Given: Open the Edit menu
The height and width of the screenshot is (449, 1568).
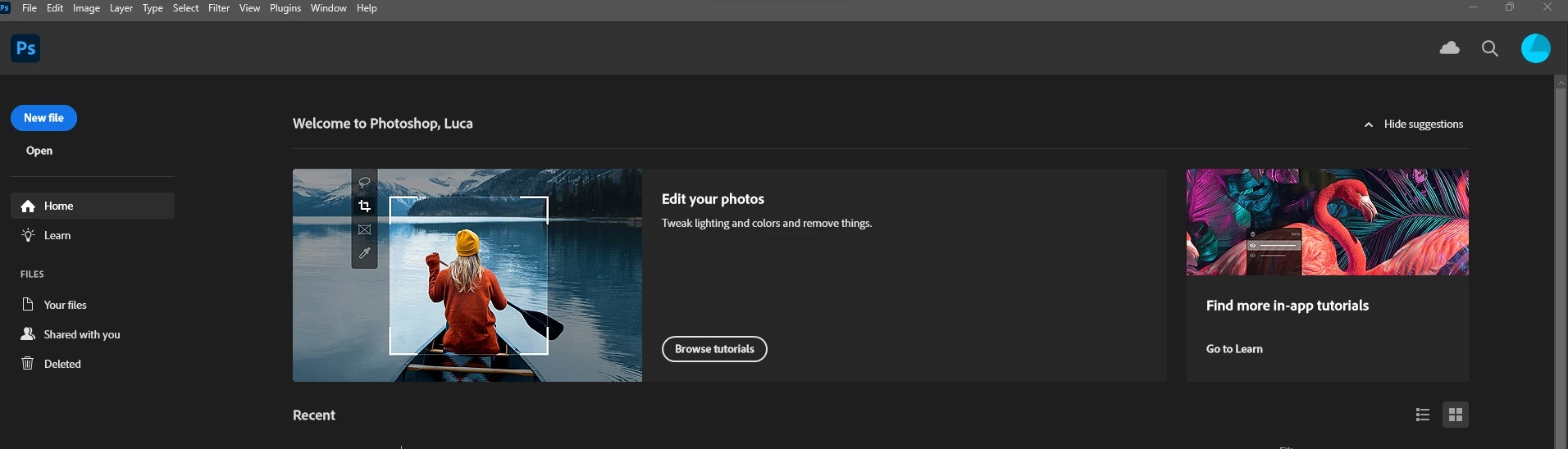Looking at the screenshot, I should point(55,8).
